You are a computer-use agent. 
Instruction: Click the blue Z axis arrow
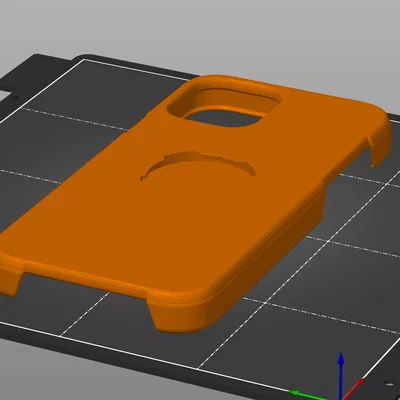pos(340,375)
